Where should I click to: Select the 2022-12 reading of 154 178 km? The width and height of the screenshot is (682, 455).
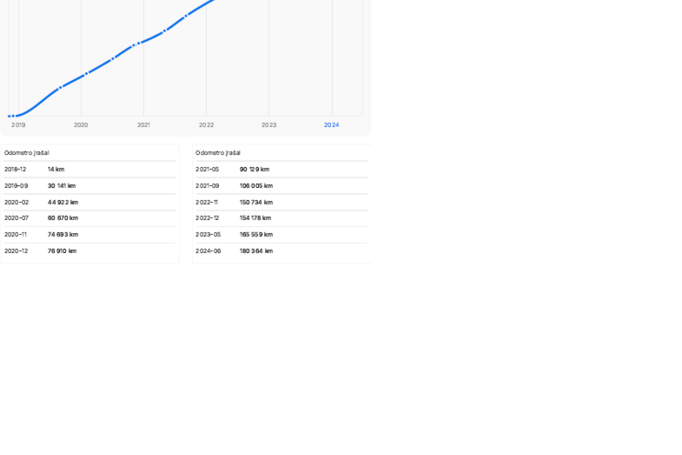coord(281,218)
